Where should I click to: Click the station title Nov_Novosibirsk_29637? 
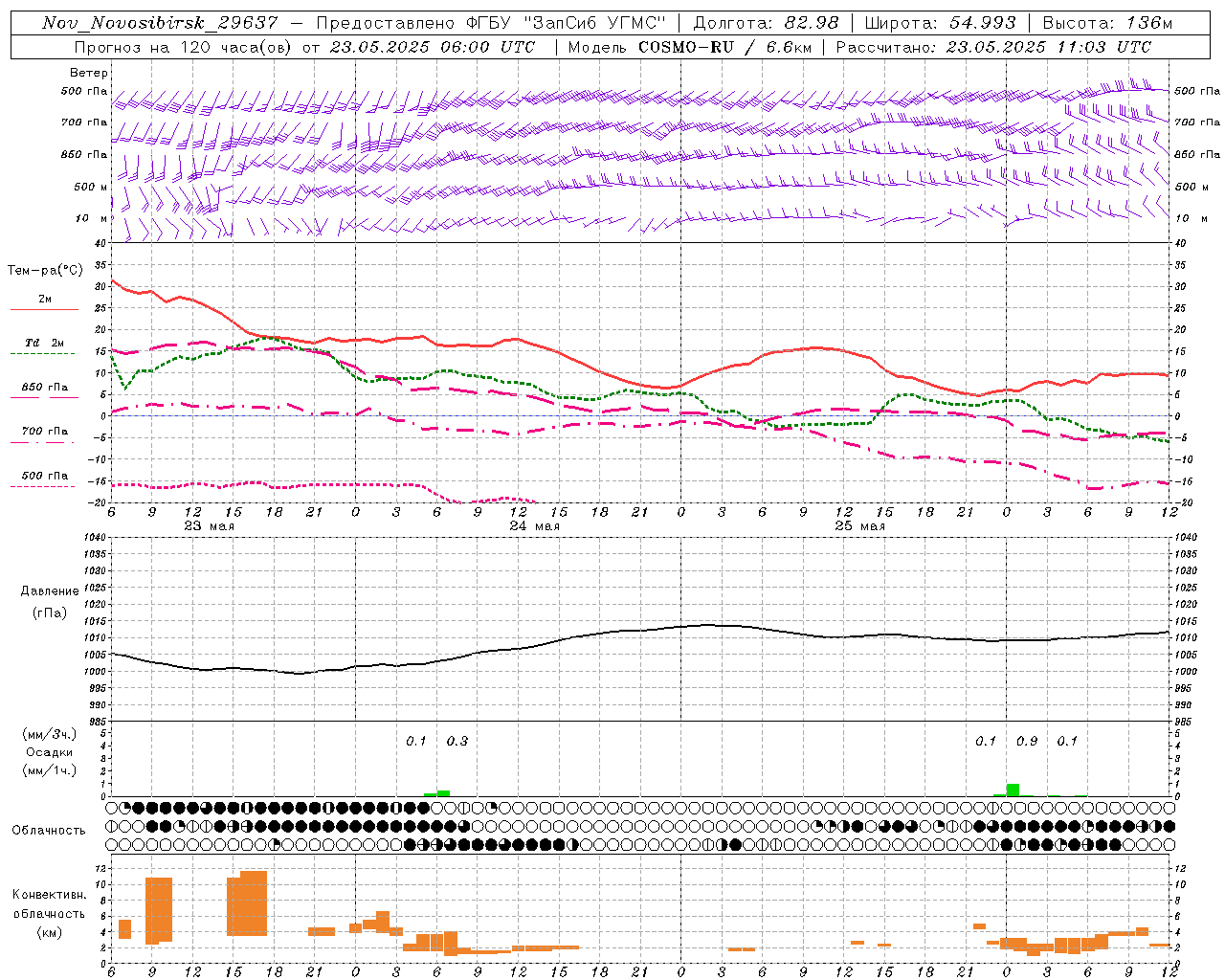pos(161,23)
